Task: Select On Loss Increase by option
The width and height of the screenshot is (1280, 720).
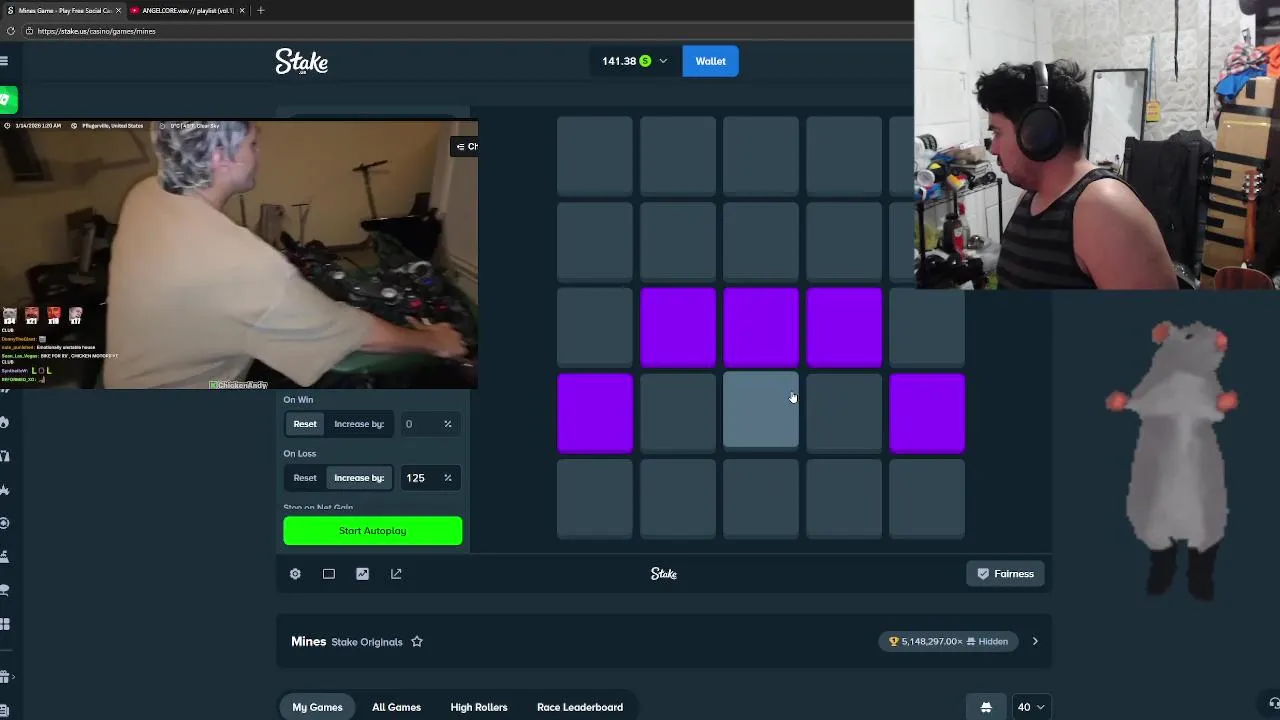Action: click(x=359, y=478)
